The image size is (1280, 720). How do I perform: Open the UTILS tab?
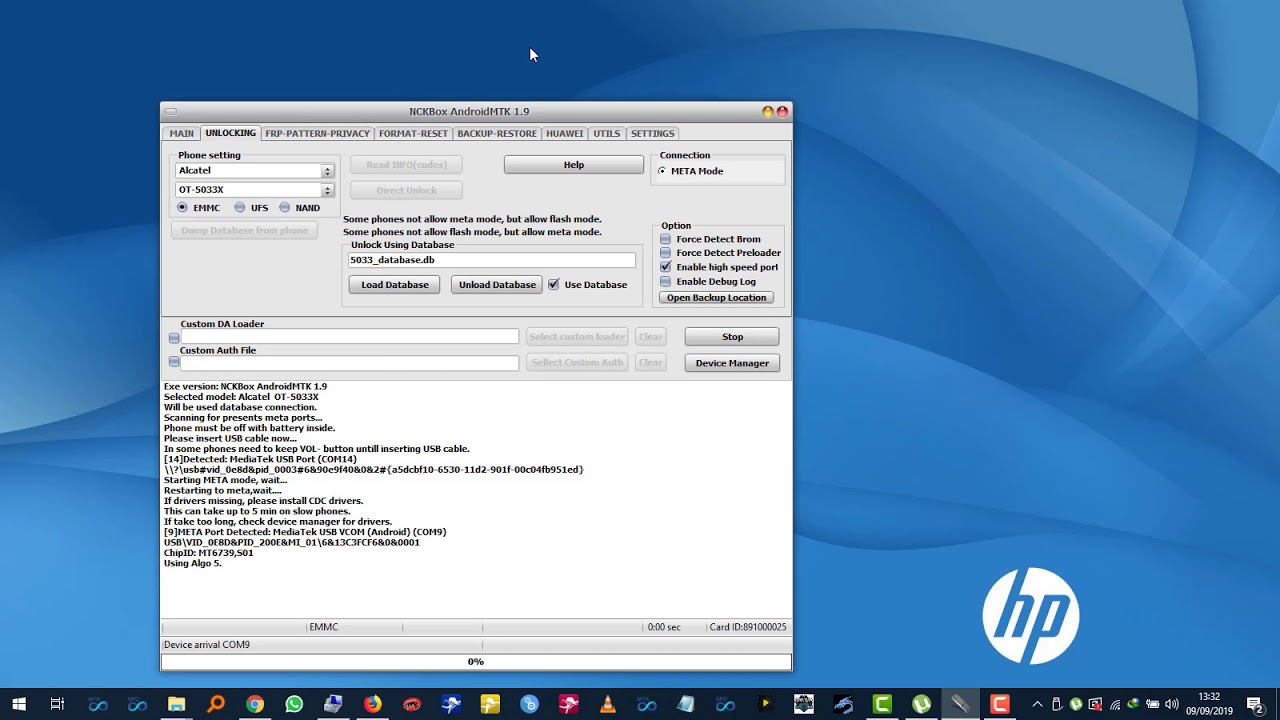(607, 133)
